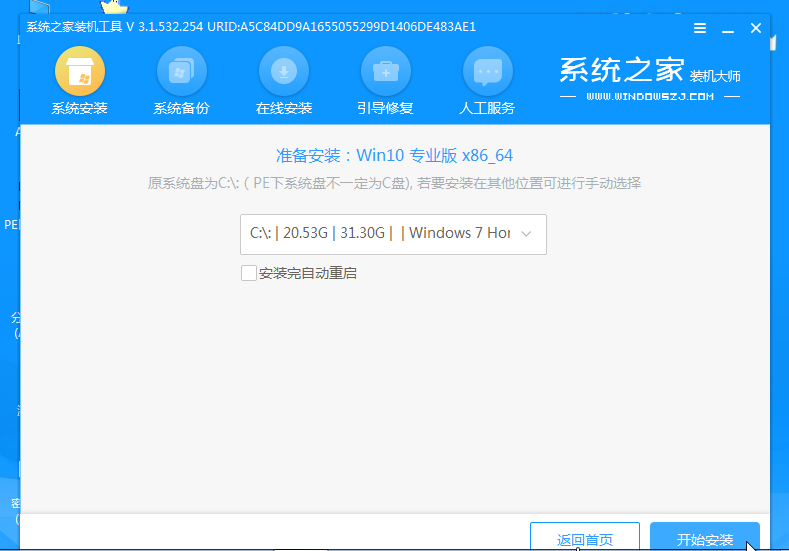Enable the 安装完自动重启 checkbox

[249, 273]
